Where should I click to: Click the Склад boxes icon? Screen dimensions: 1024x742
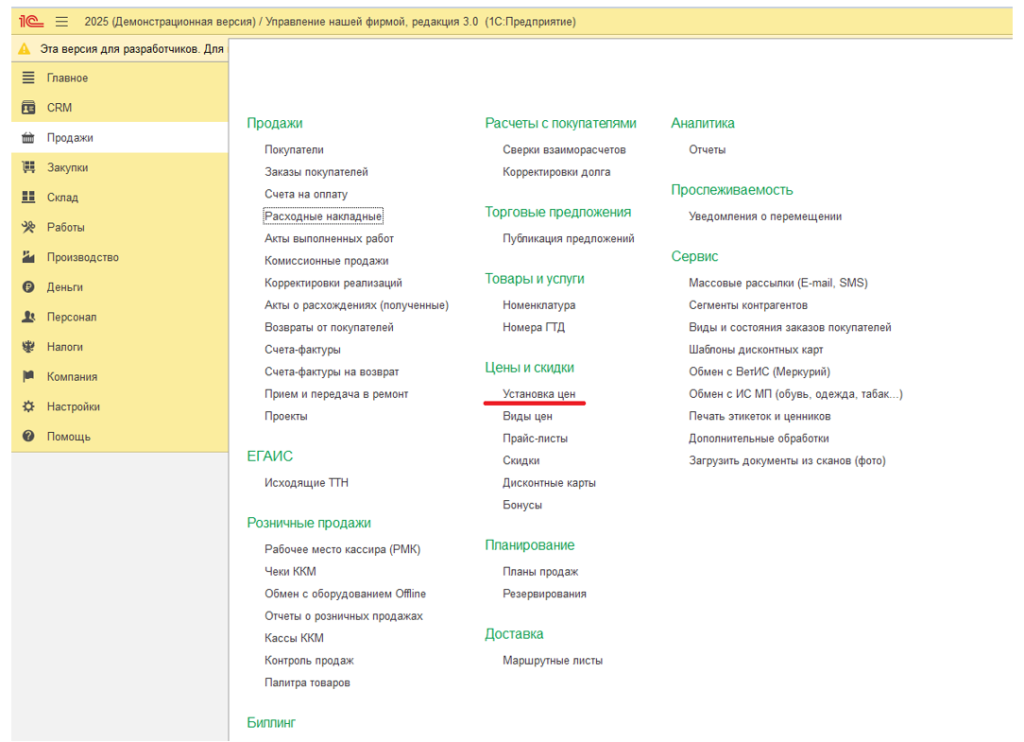pyautogui.click(x=28, y=197)
